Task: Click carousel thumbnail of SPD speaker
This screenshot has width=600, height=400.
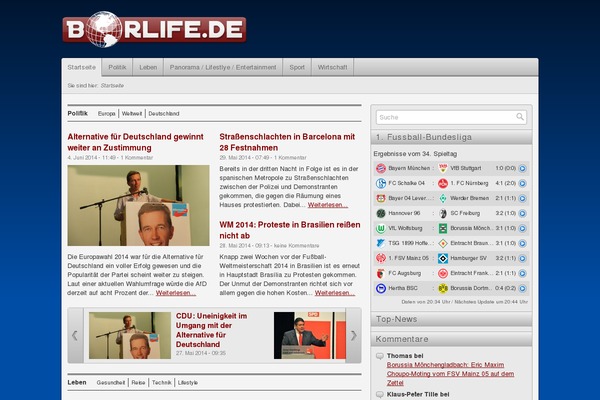Action: click(310, 335)
